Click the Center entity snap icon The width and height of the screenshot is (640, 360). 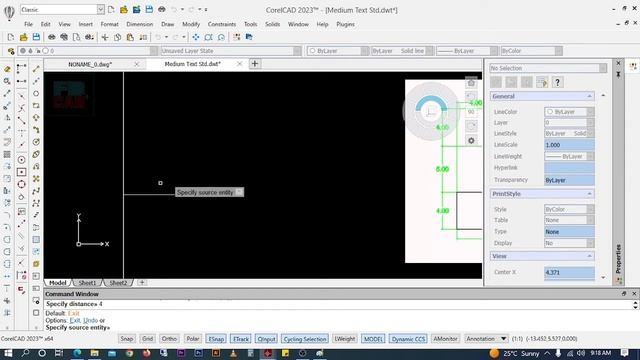coord(22,160)
